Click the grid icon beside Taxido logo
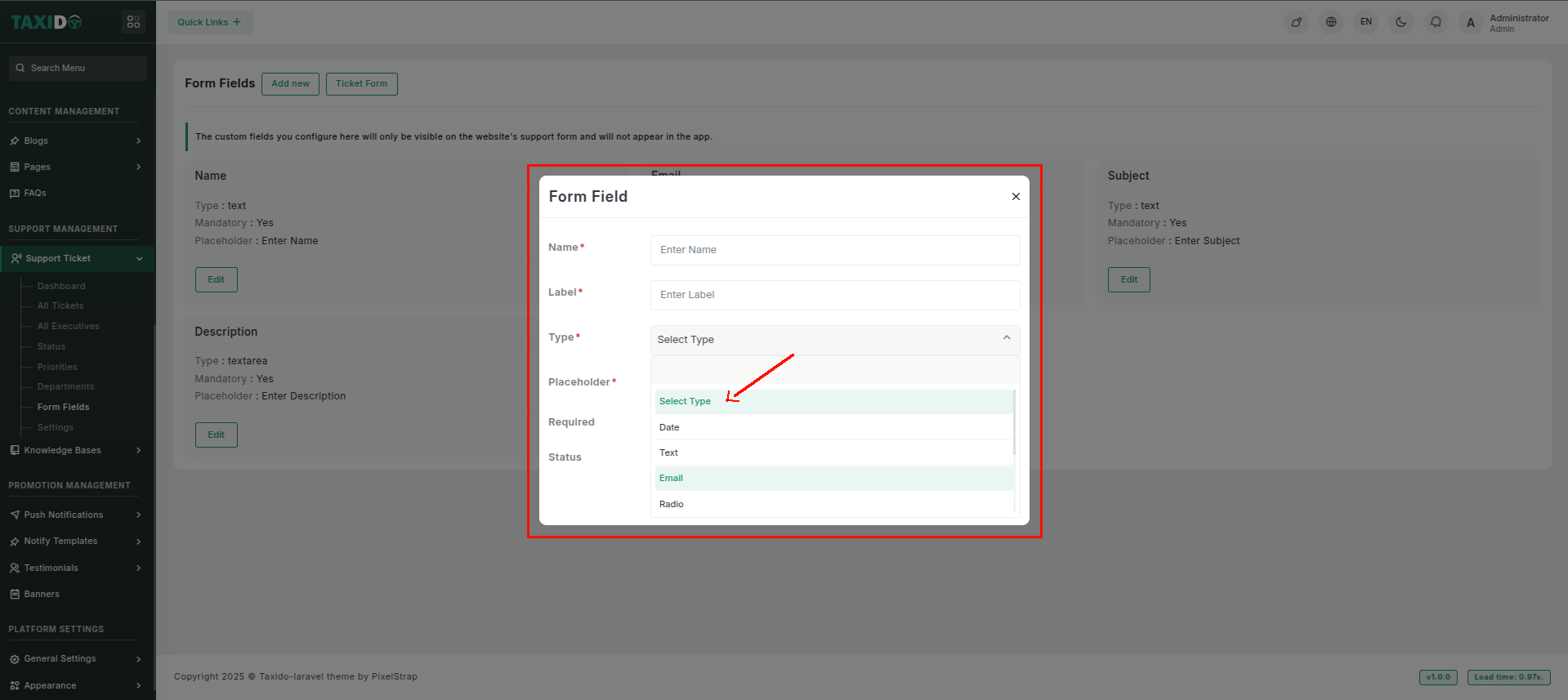1568x700 pixels. coord(133,22)
